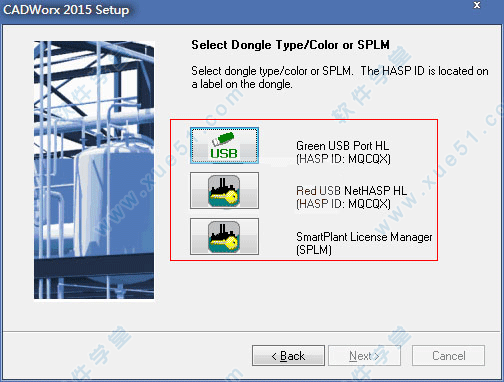Close the CADWorx 2015 Setup window
This screenshot has width=504, height=382.
(477, 5)
